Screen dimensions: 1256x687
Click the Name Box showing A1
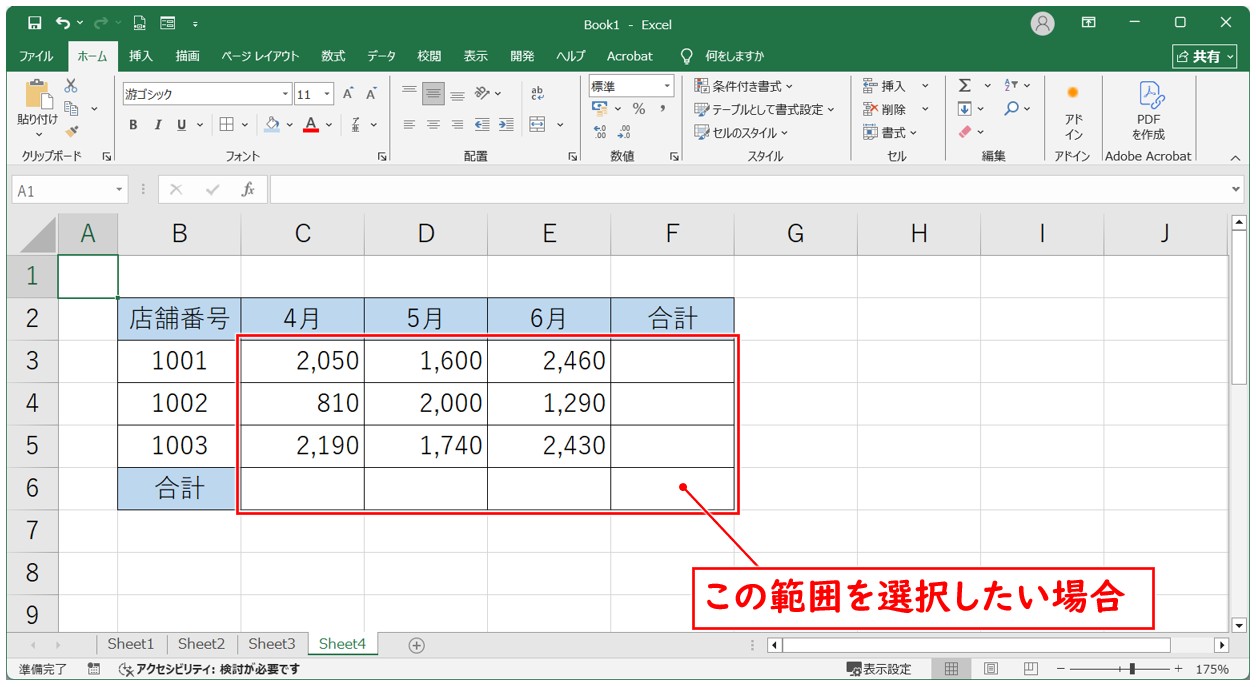pyautogui.click(x=62, y=190)
